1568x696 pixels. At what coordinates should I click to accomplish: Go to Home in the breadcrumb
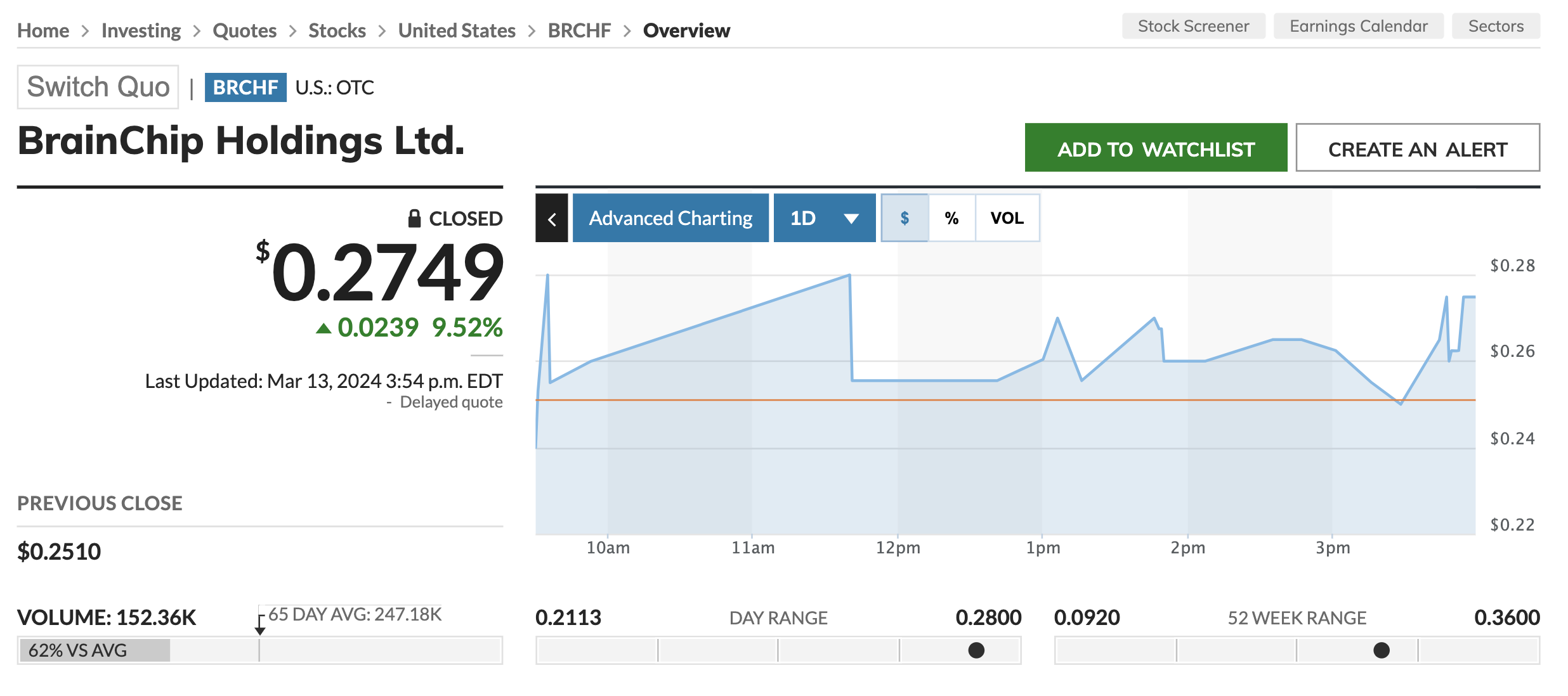coord(43,30)
